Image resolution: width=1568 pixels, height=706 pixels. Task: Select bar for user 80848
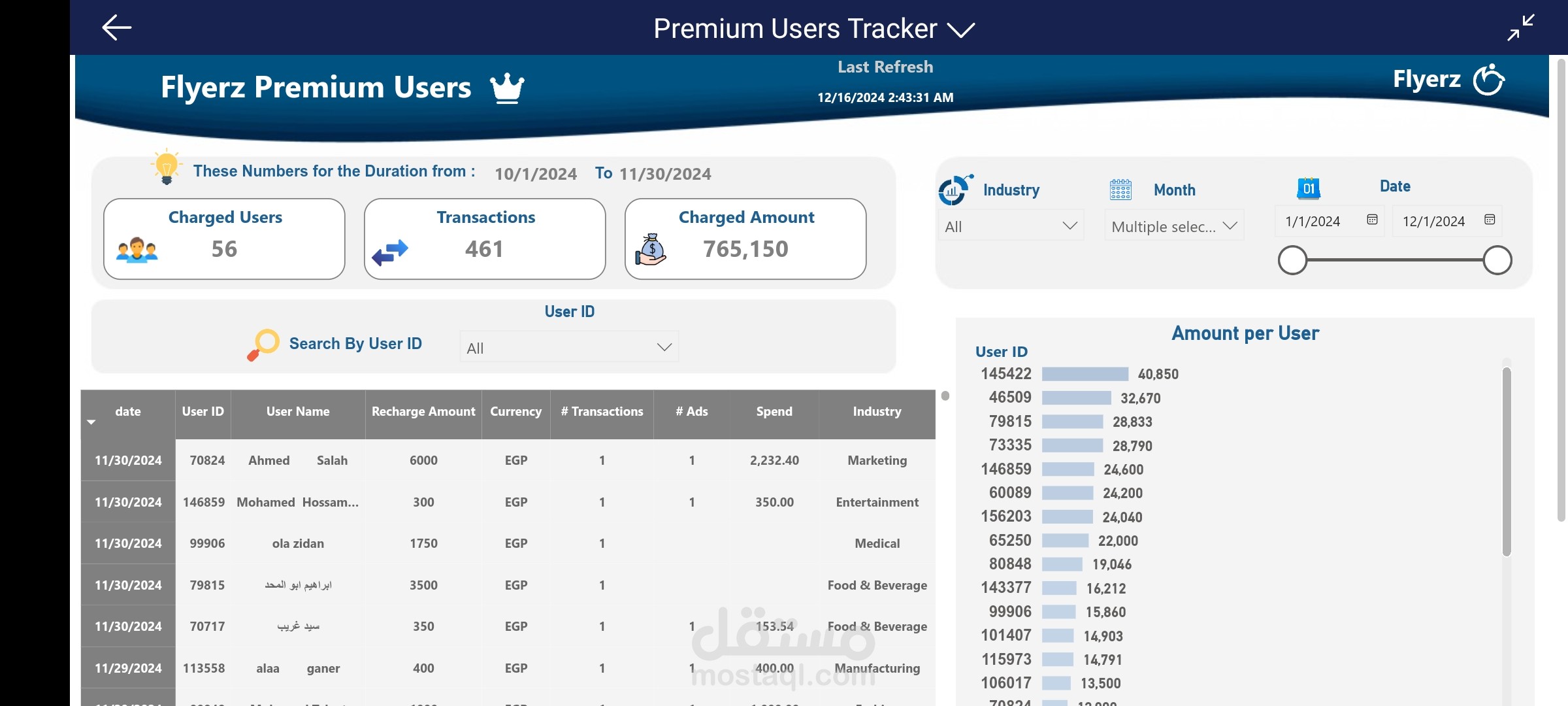[1062, 564]
